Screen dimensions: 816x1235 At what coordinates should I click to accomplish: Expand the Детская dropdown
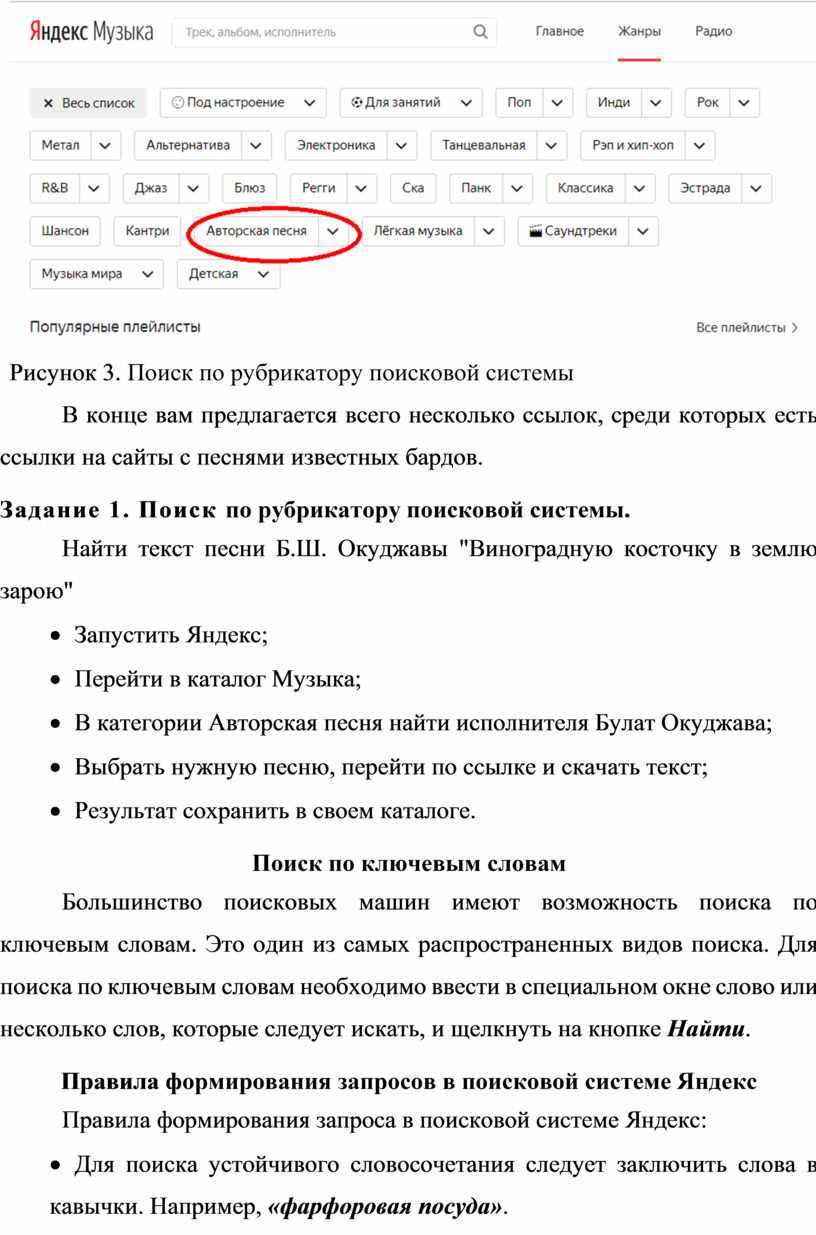tap(228, 274)
